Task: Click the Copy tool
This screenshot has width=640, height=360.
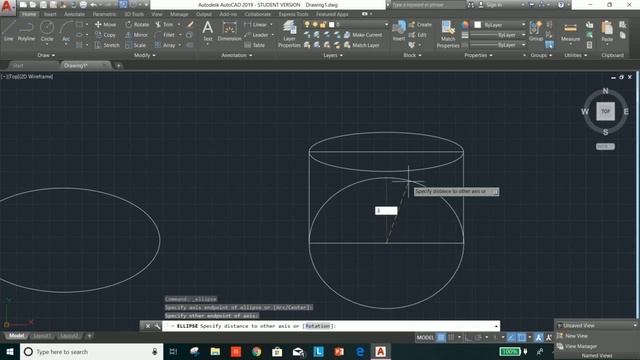Action: tap(105, 35)
